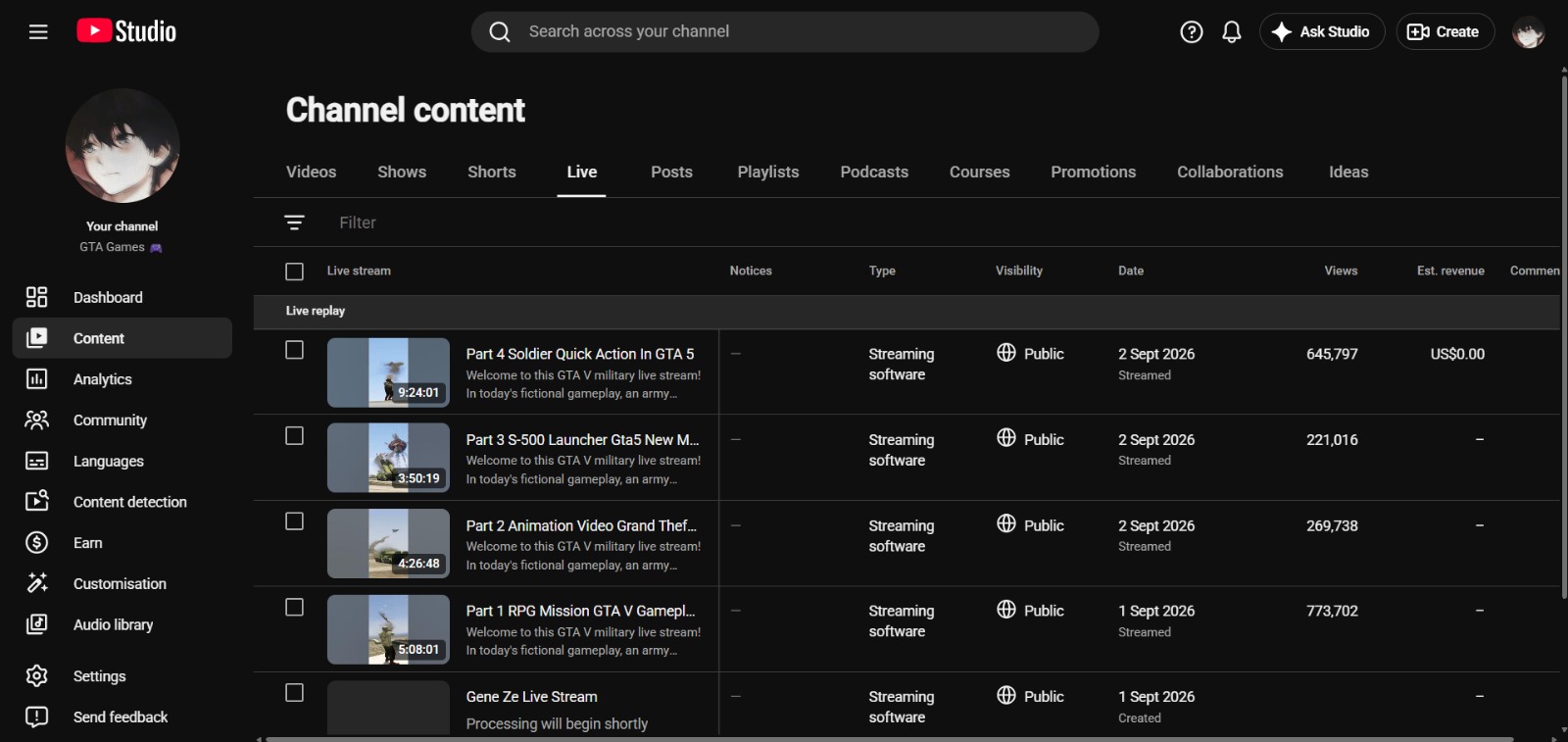Switch to the Podcasts tab

[874, 172]
